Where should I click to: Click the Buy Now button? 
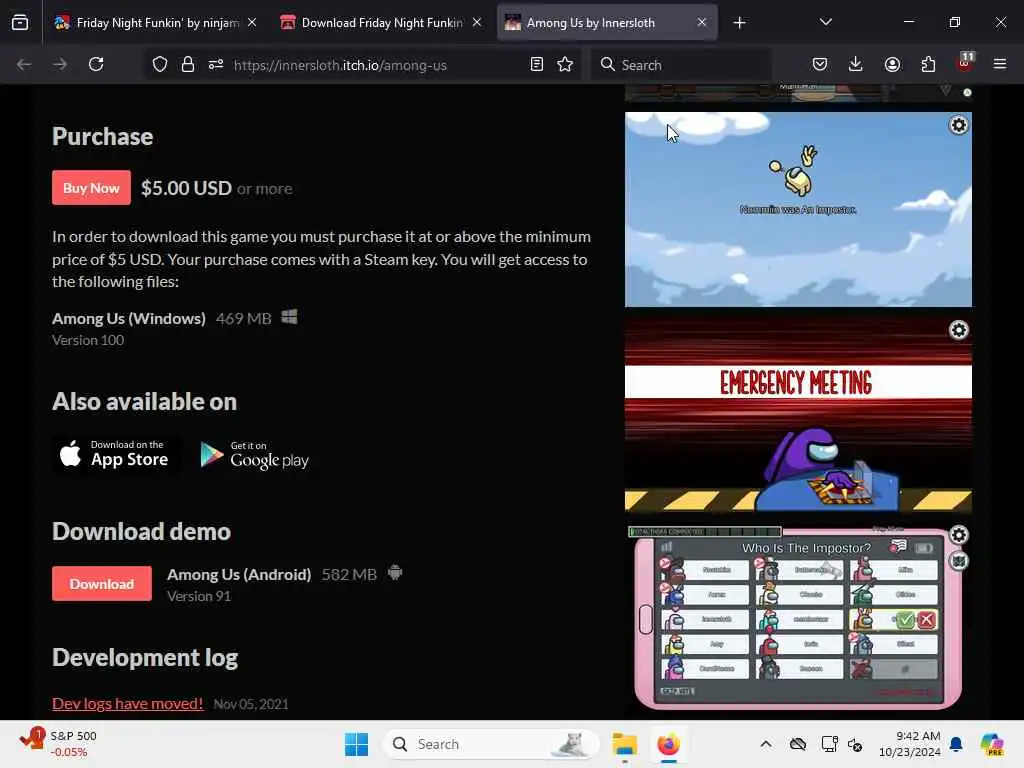(91, 188)
